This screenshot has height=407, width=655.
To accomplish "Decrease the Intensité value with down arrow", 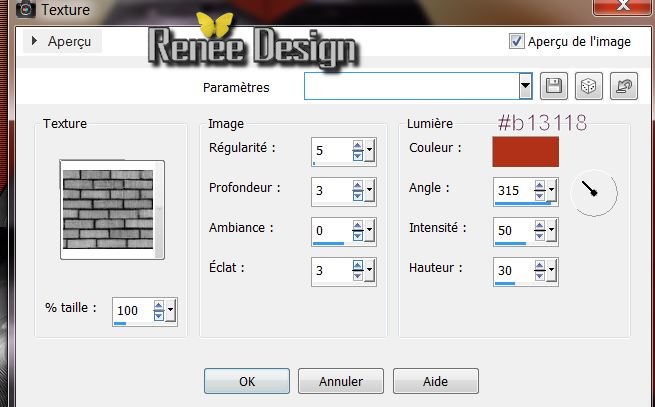I will pos(540,236).
